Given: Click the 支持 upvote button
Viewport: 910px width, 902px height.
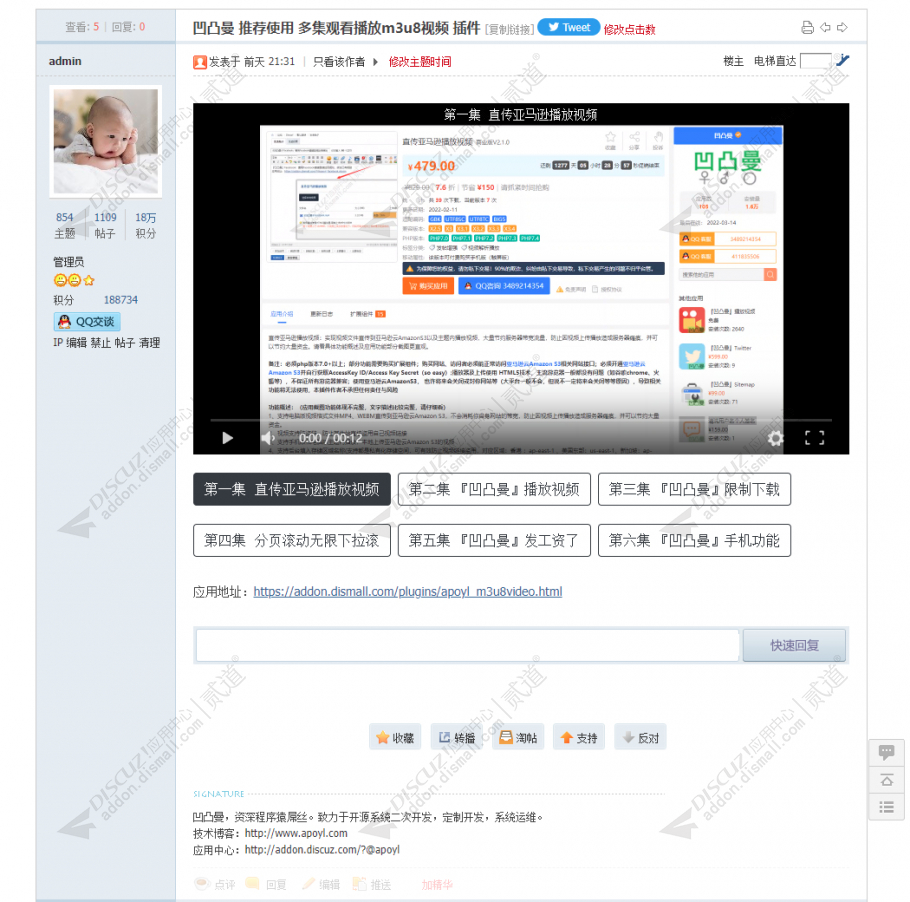Looking at the screenshot, I should coord(579,737).
